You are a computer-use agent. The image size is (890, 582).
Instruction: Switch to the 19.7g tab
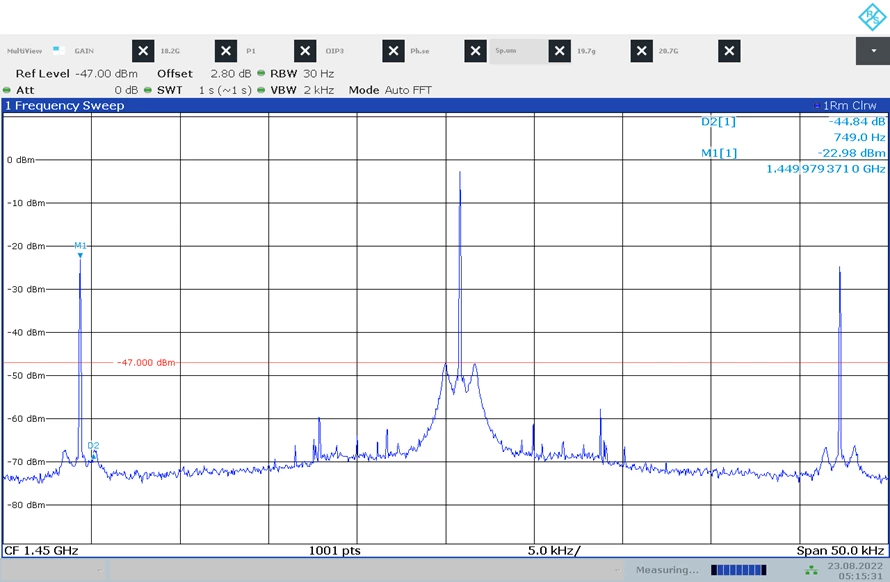coord(586,51)
